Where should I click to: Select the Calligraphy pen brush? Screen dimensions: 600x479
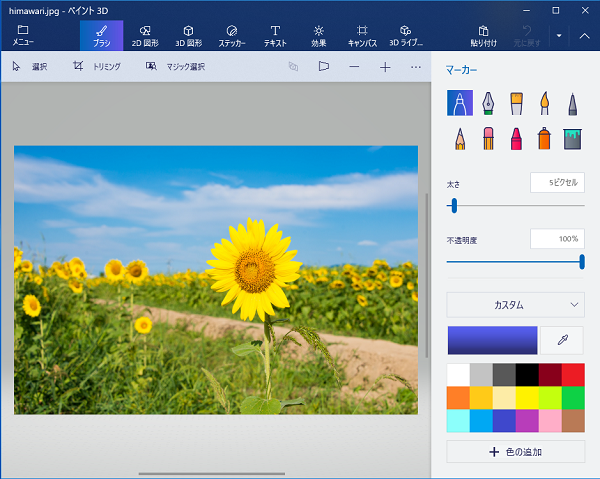click(x=488, y=104)
